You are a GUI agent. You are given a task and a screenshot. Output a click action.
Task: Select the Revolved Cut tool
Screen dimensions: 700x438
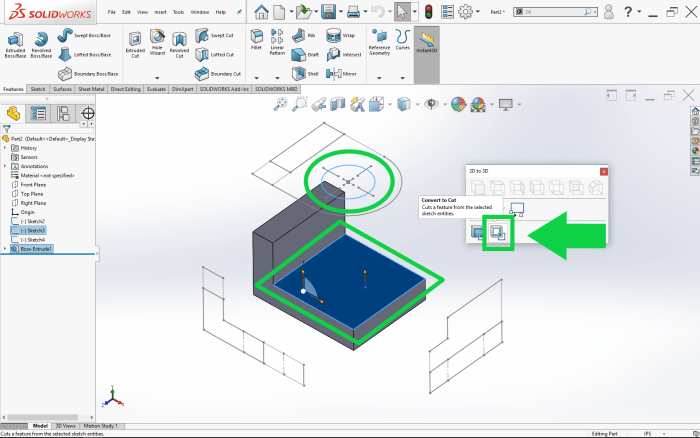click(x=179, y=45)
